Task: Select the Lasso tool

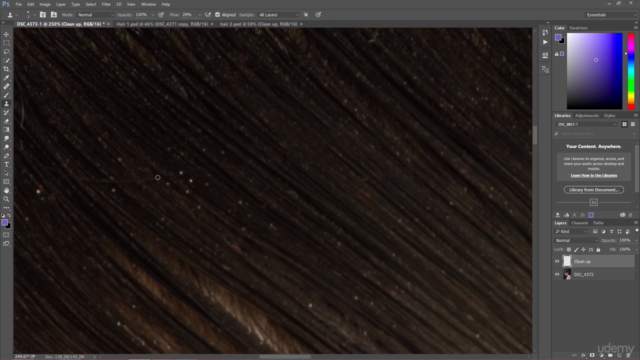Action: (6, 52)
